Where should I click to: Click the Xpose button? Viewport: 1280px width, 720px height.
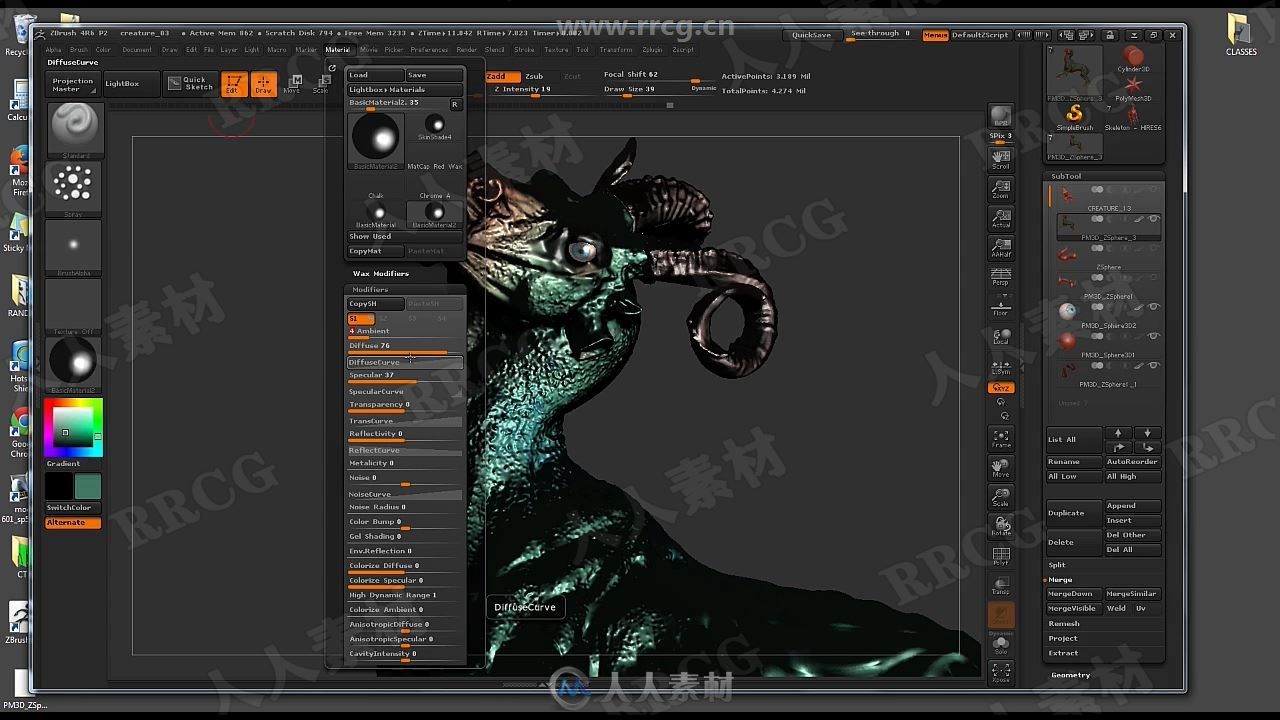coord(1001,673)
